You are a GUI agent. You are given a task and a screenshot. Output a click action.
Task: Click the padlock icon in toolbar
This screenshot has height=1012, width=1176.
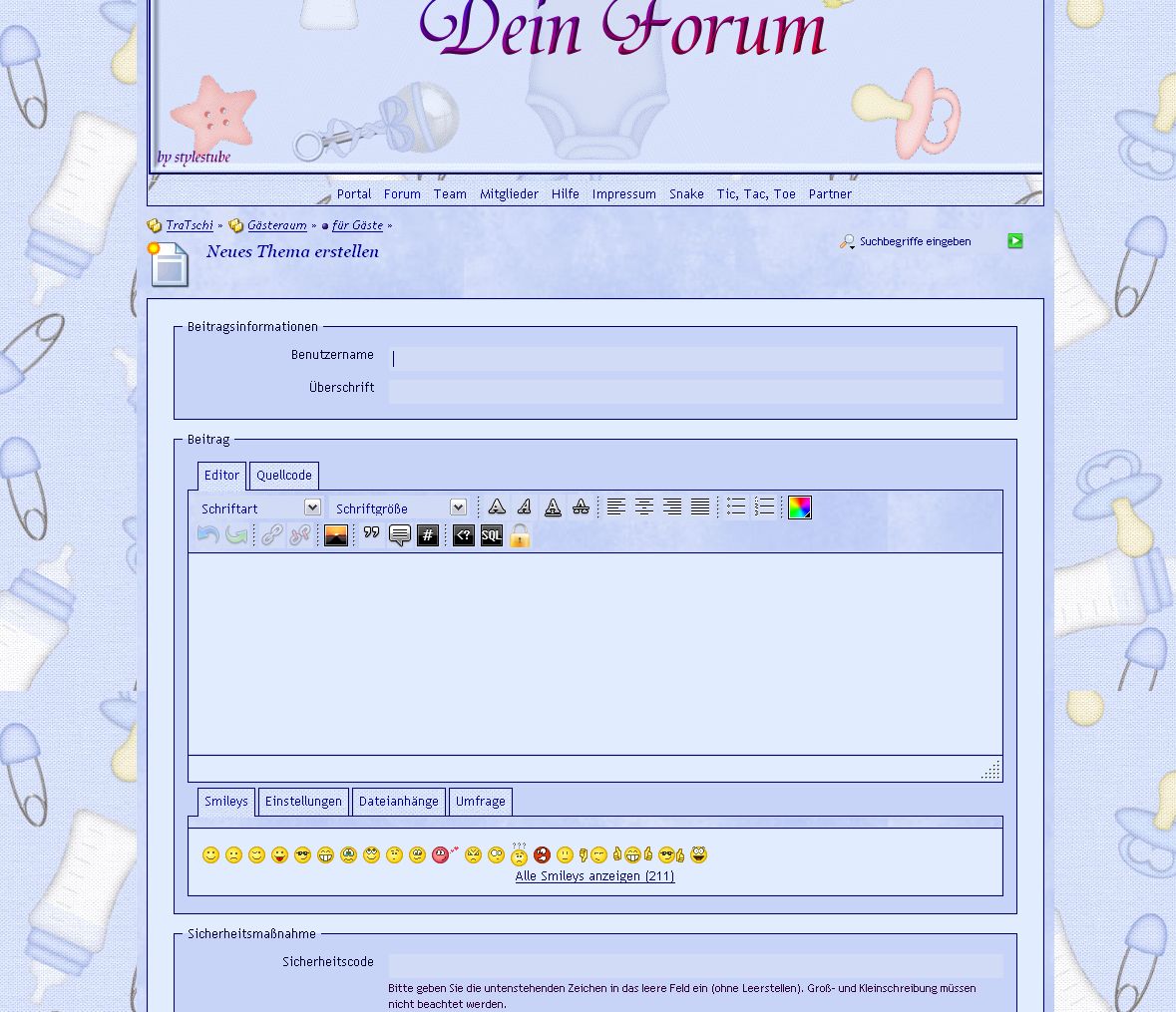[520, 536]
